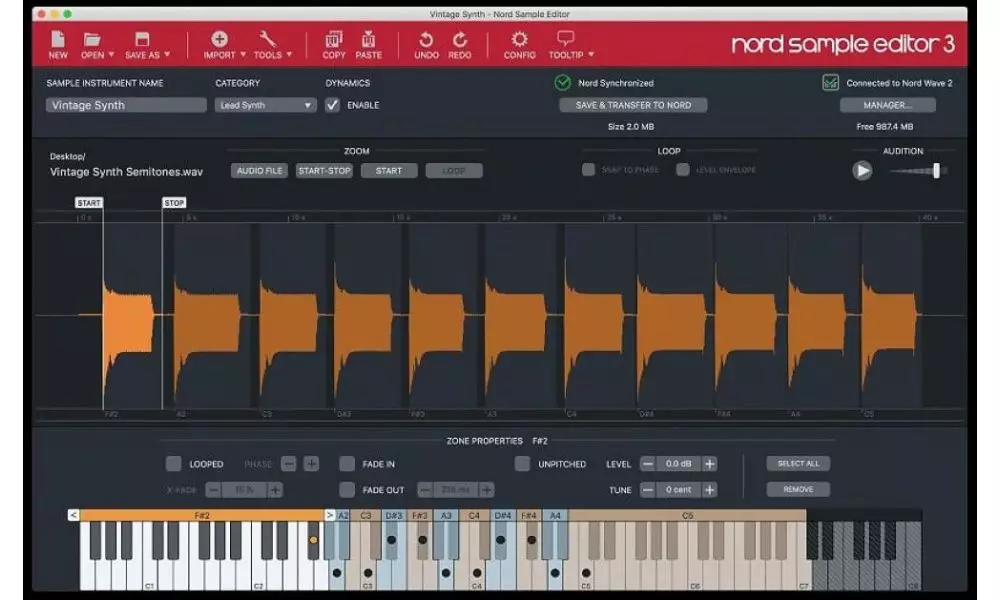Viewport: 1000px width, 600px height.
Task: Zoom to Audio File
Action: coord(260,171)
